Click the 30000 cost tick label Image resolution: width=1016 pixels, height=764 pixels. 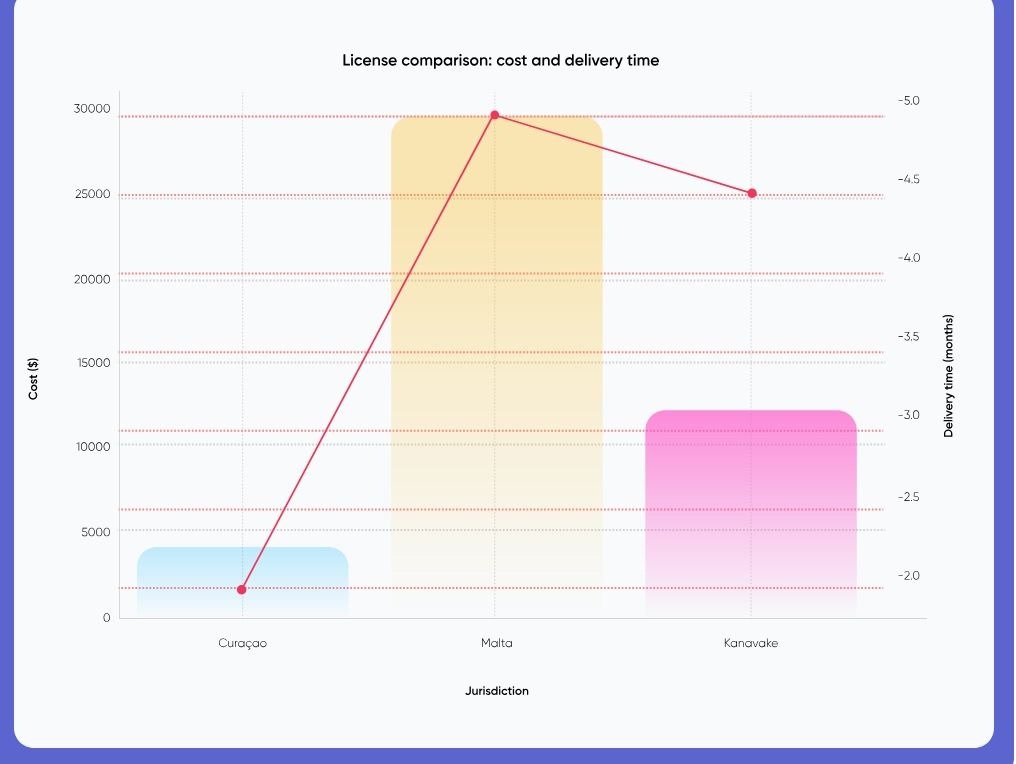click(92, 108)
